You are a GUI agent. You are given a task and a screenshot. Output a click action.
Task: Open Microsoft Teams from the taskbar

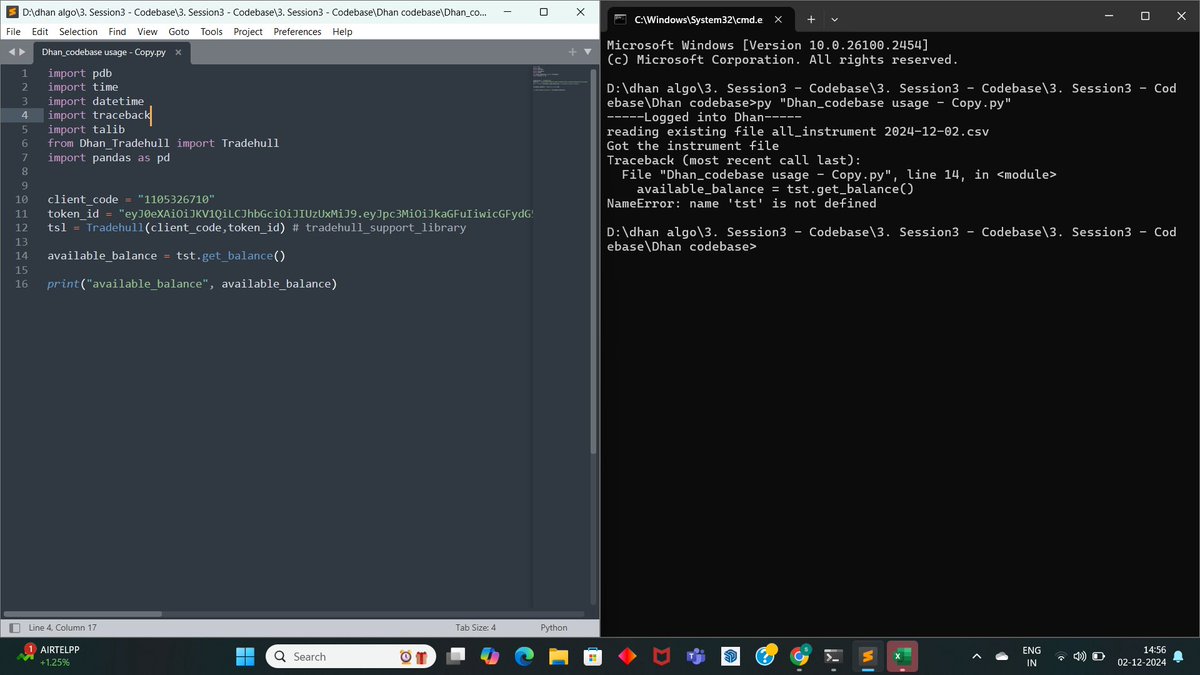point(694,657)
